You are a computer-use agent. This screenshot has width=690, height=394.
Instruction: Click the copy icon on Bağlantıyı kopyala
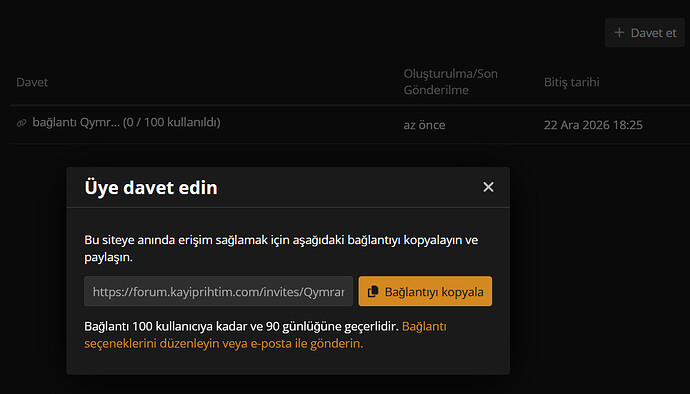click(x=373, y=291)
